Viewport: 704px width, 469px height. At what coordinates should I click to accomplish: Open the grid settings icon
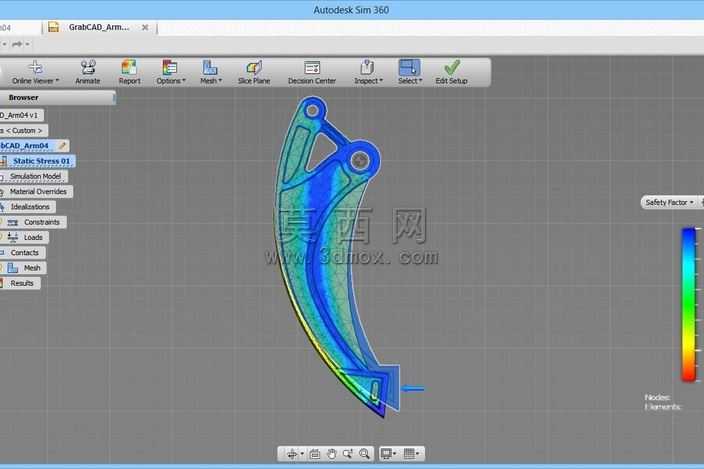click(x=409, y=454)
